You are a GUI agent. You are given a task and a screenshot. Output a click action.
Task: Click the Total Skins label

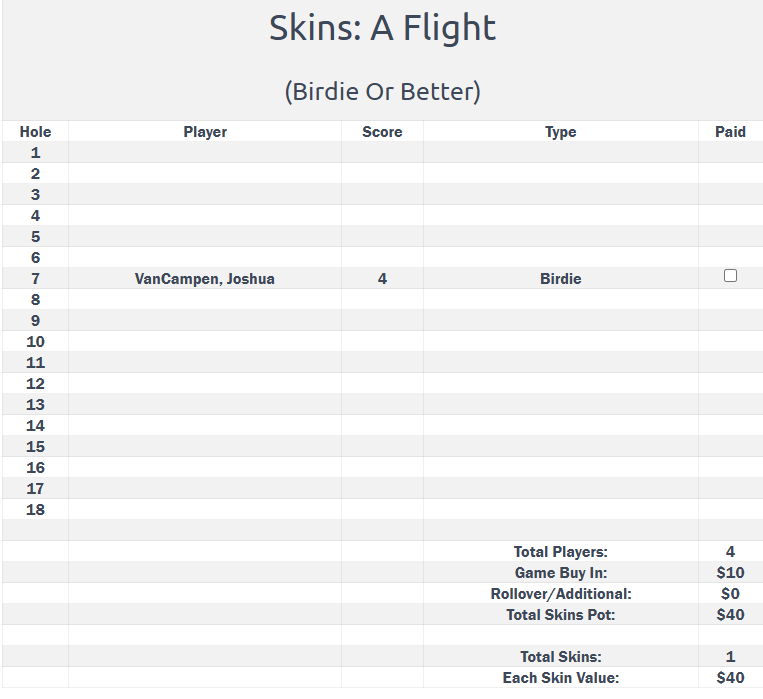click(560, 657)
